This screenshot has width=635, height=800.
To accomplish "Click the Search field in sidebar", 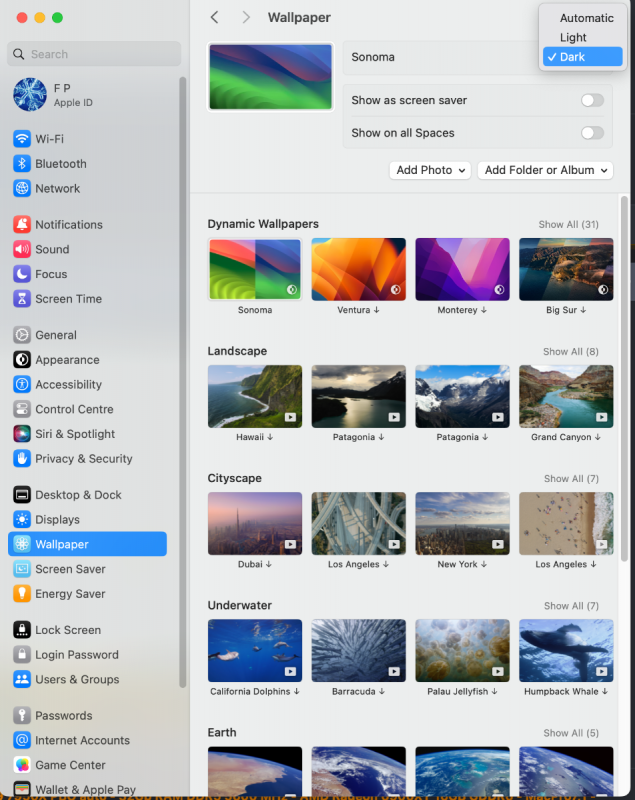I will click(x=95, y=54).
